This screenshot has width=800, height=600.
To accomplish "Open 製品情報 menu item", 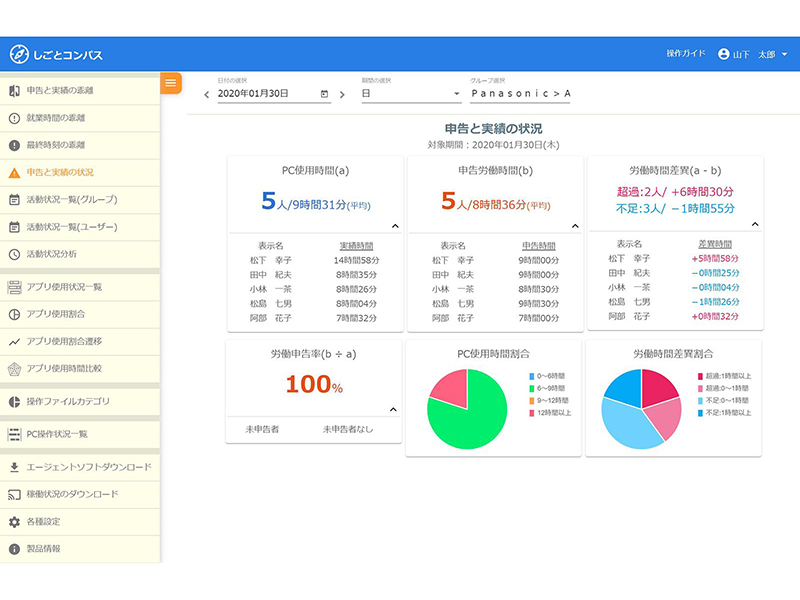I will click(x=80, y=549).
